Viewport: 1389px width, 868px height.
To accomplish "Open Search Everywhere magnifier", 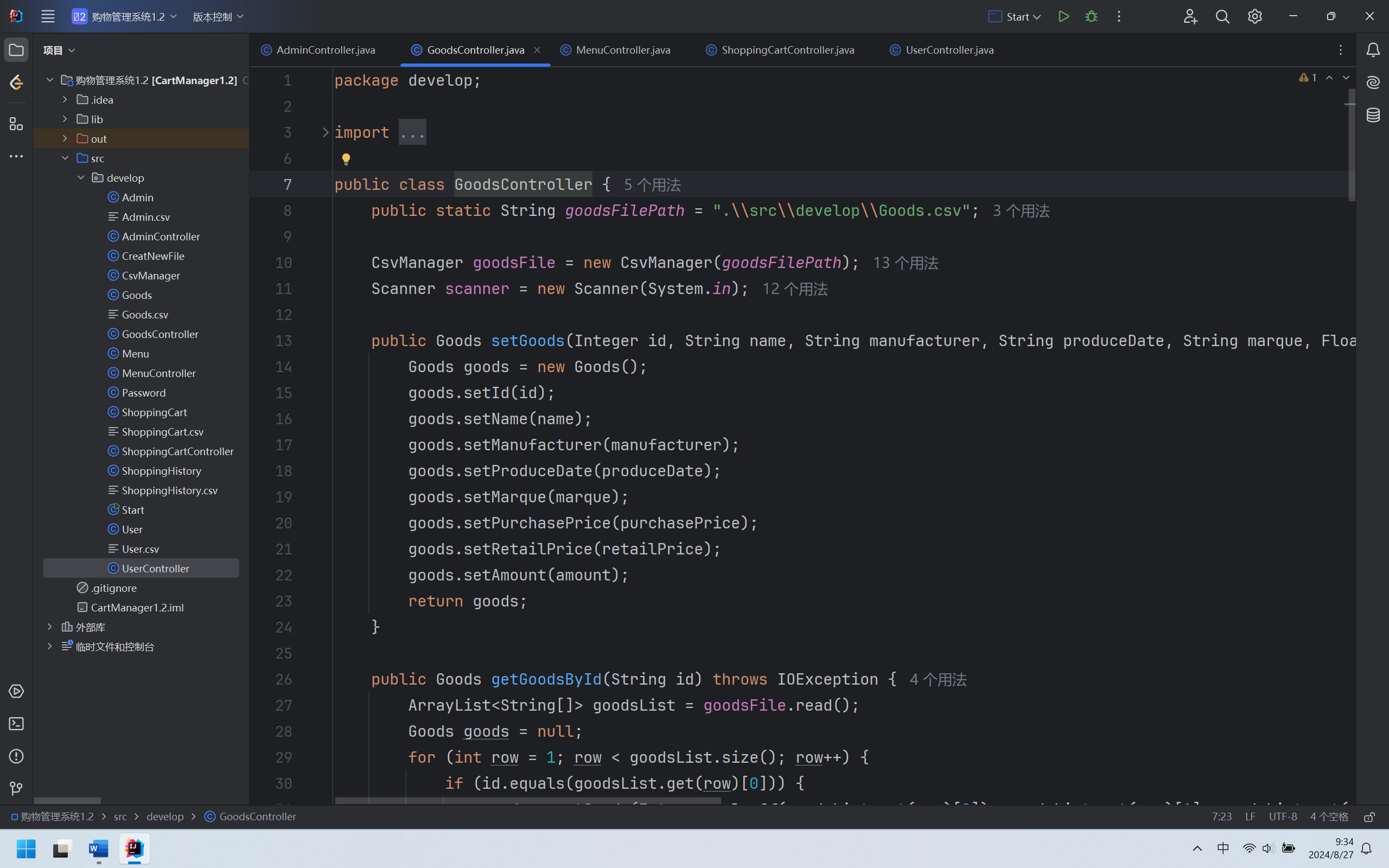I will 1222,17.
